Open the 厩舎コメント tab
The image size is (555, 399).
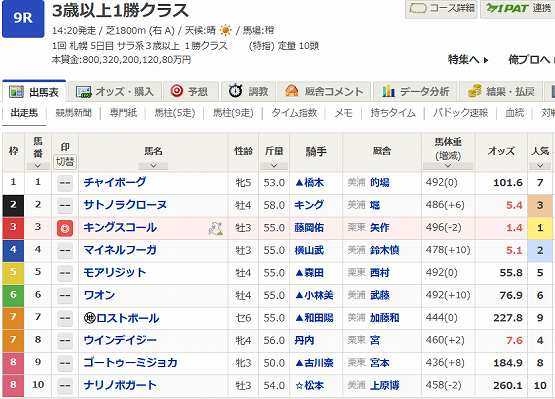[x=324, y=92]
